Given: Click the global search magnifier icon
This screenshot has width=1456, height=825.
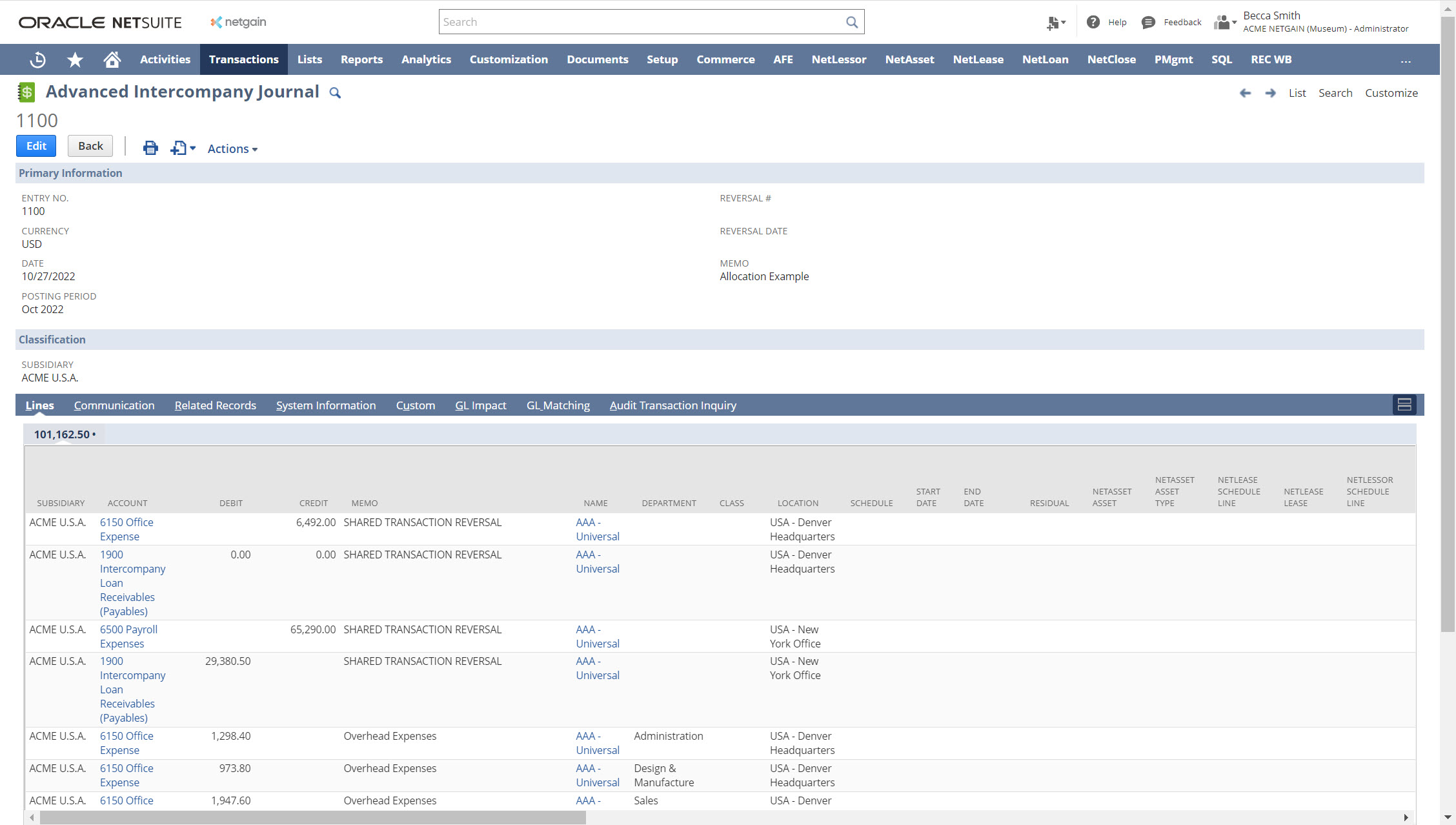Looking at the screenshot, I should pyautogui.click(x=852, y=22).
